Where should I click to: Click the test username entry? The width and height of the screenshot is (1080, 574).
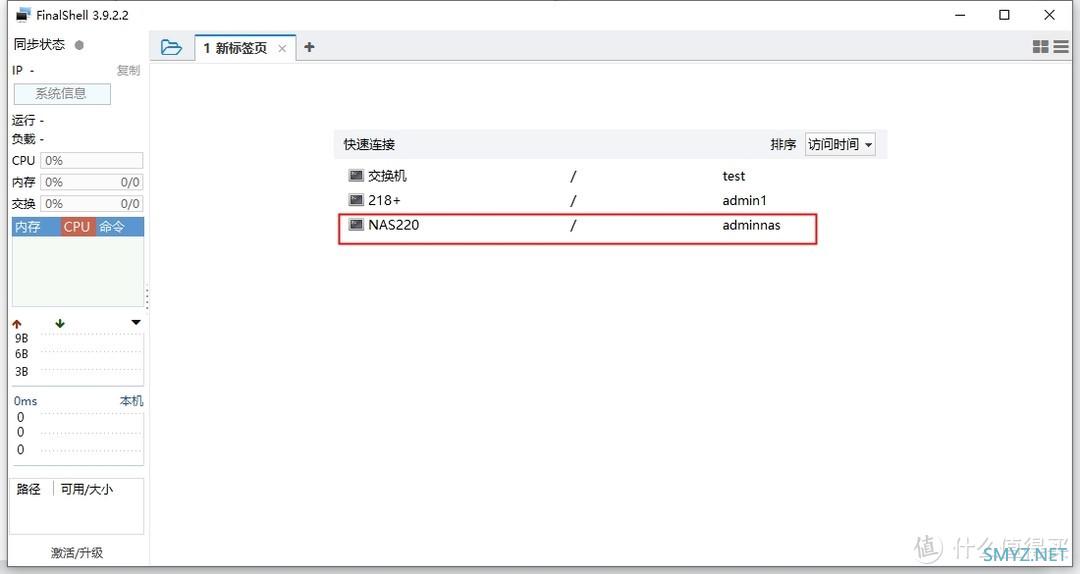(734, 176)
